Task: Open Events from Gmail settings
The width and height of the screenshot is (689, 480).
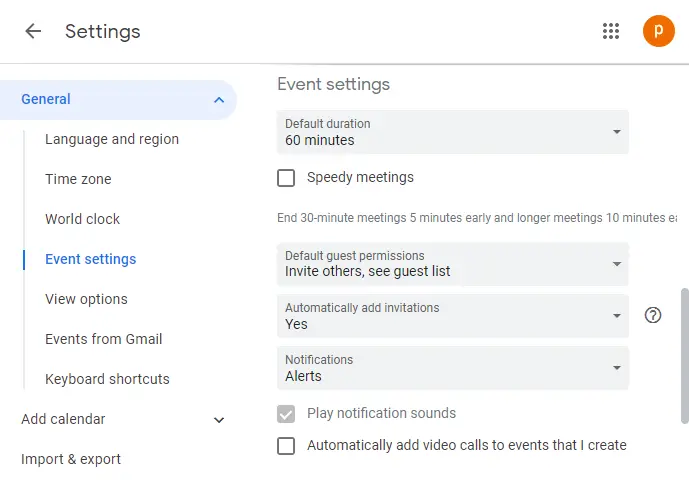Action: click(103, 339)
